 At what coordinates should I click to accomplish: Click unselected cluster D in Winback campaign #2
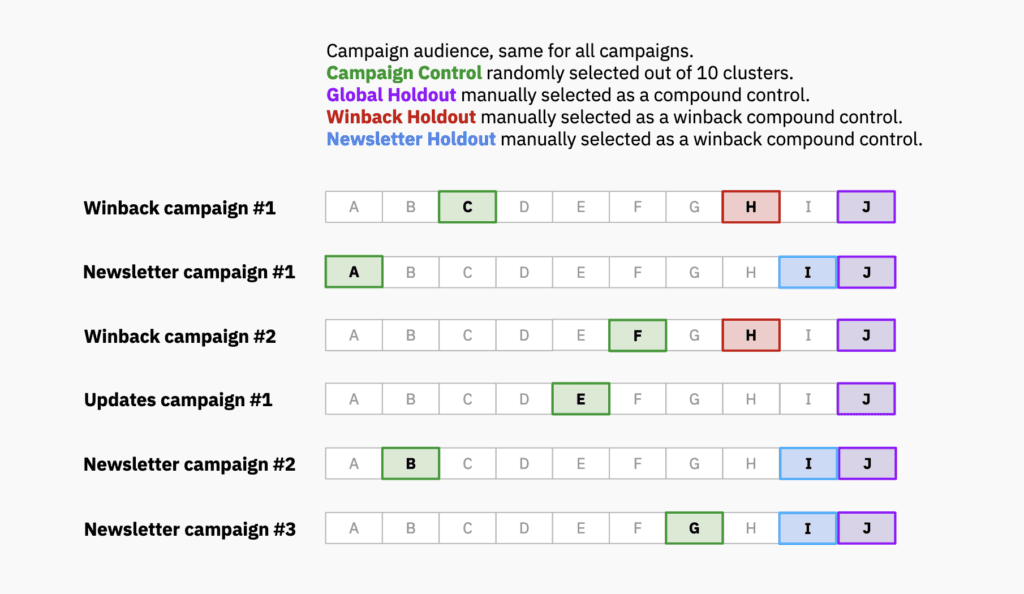pos(524,336)
